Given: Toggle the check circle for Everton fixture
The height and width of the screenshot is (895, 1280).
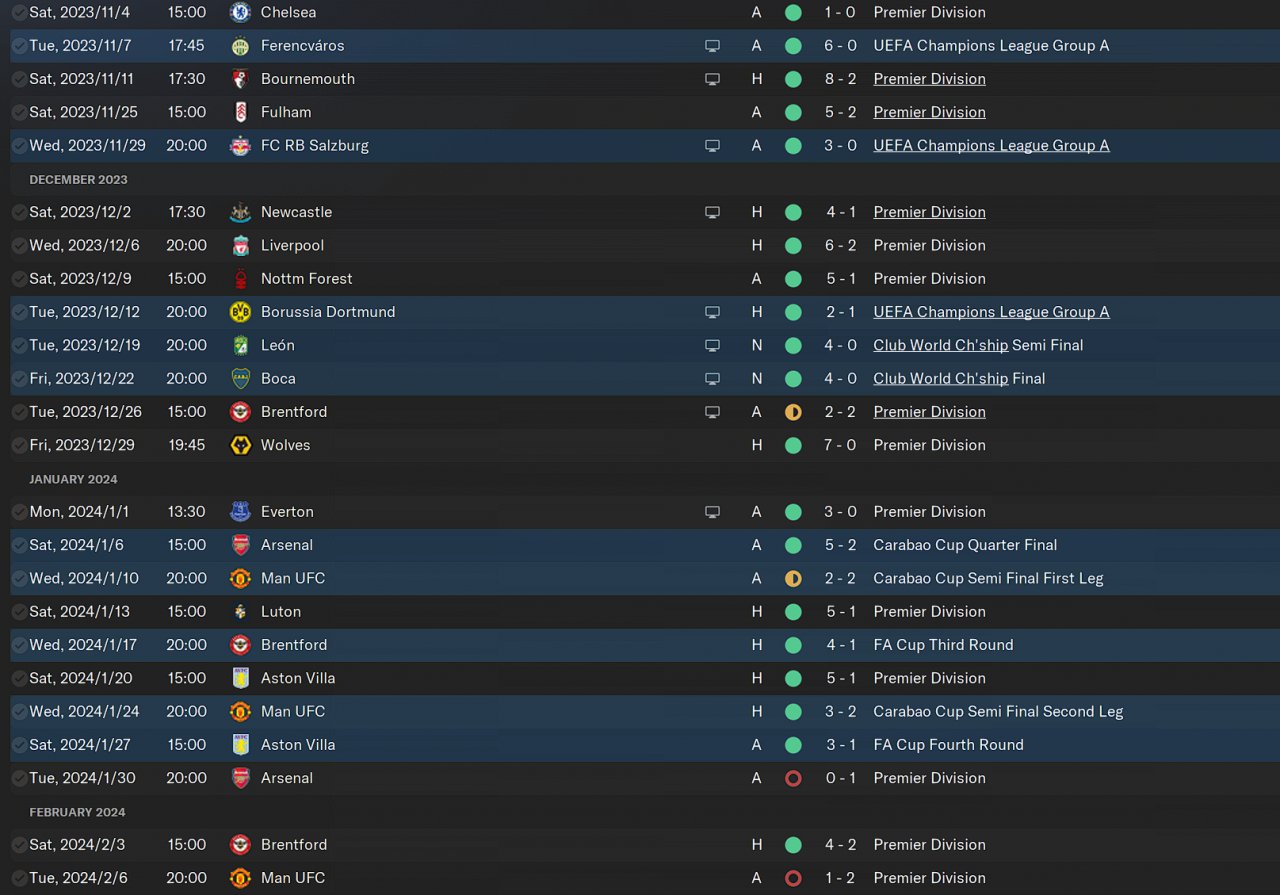Looking at the screenshot, I should pyautogui.click(x=19, y=512).
